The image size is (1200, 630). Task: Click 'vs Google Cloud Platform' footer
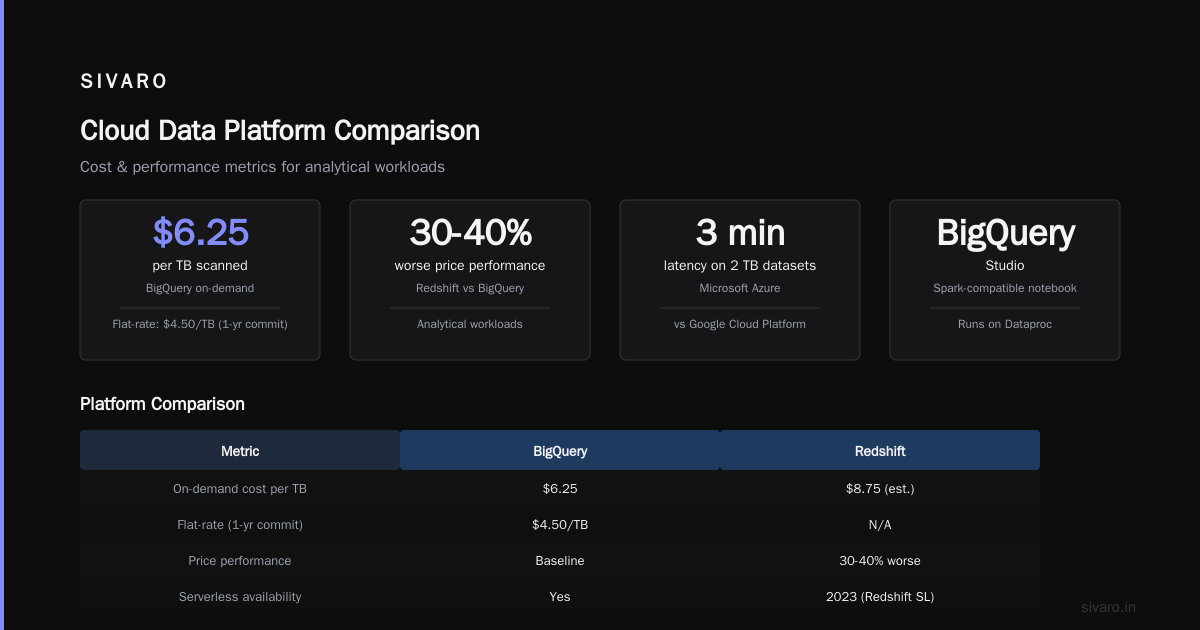point(740,324)
